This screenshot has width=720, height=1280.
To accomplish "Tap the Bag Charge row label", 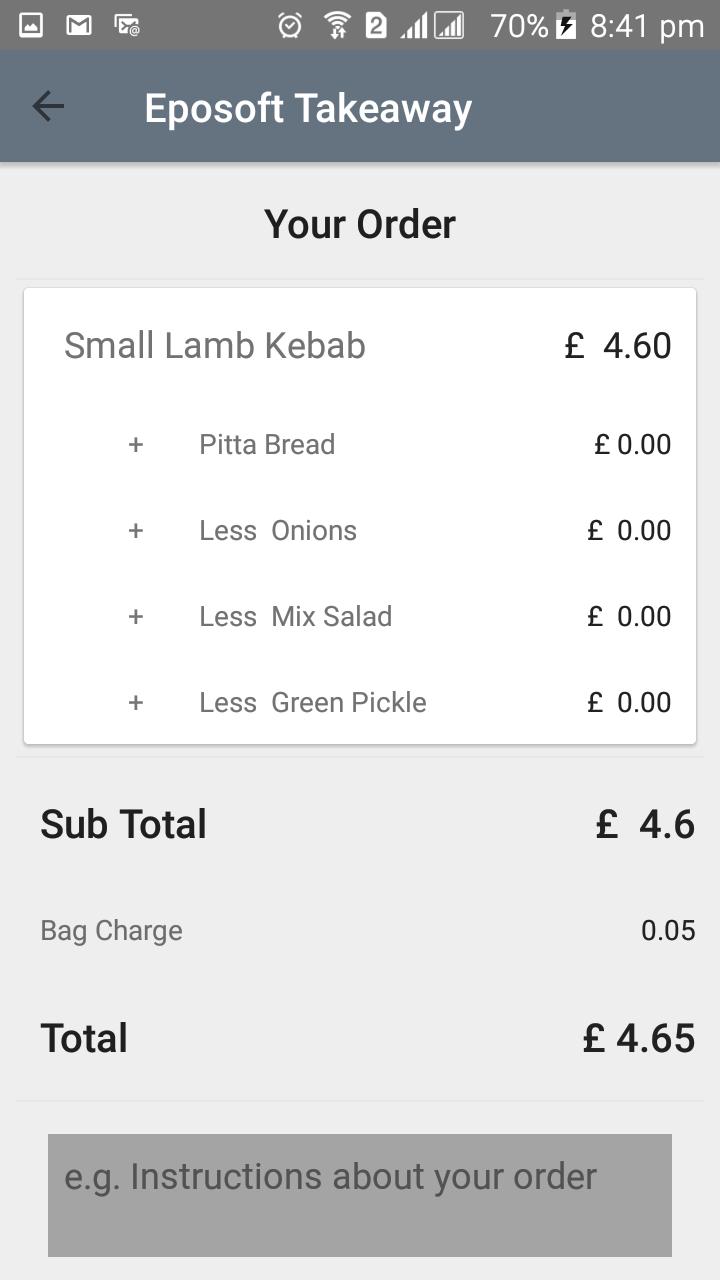I will point(111,931).
